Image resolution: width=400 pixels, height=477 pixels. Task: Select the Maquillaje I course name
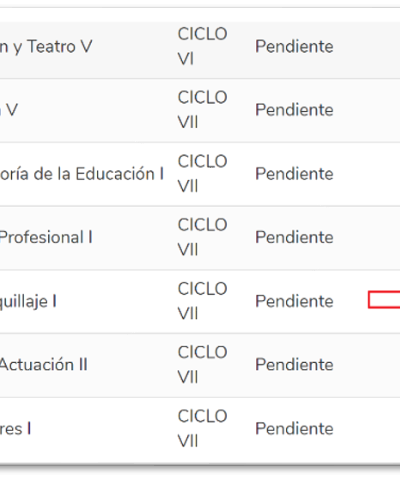point(28,302)
